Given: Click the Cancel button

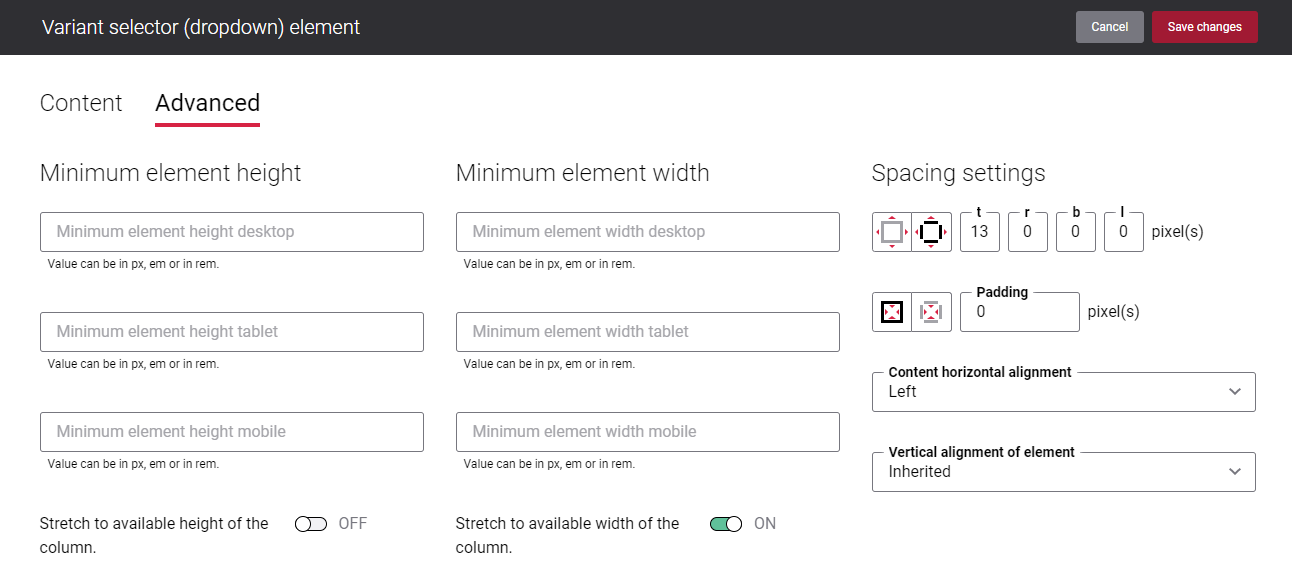Looking at the screenshot, I should [x=1109, y=27].
